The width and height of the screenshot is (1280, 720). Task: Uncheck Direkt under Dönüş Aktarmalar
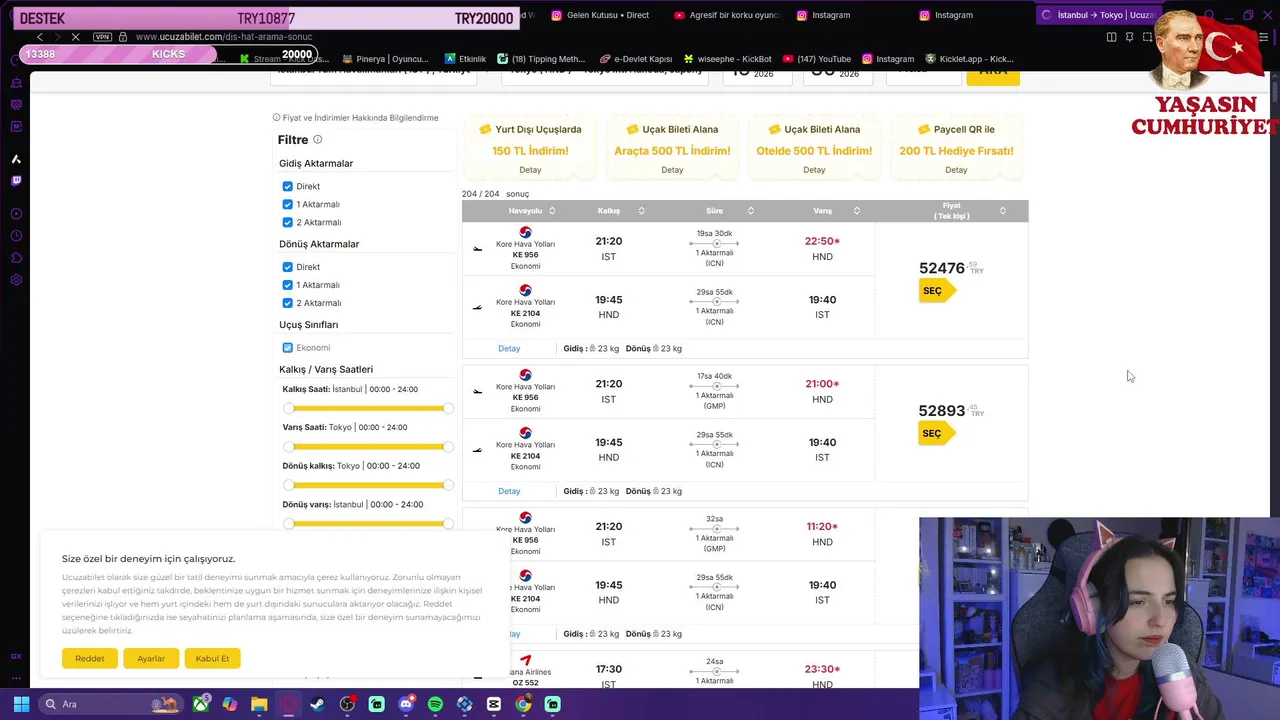tap(288, 267)
